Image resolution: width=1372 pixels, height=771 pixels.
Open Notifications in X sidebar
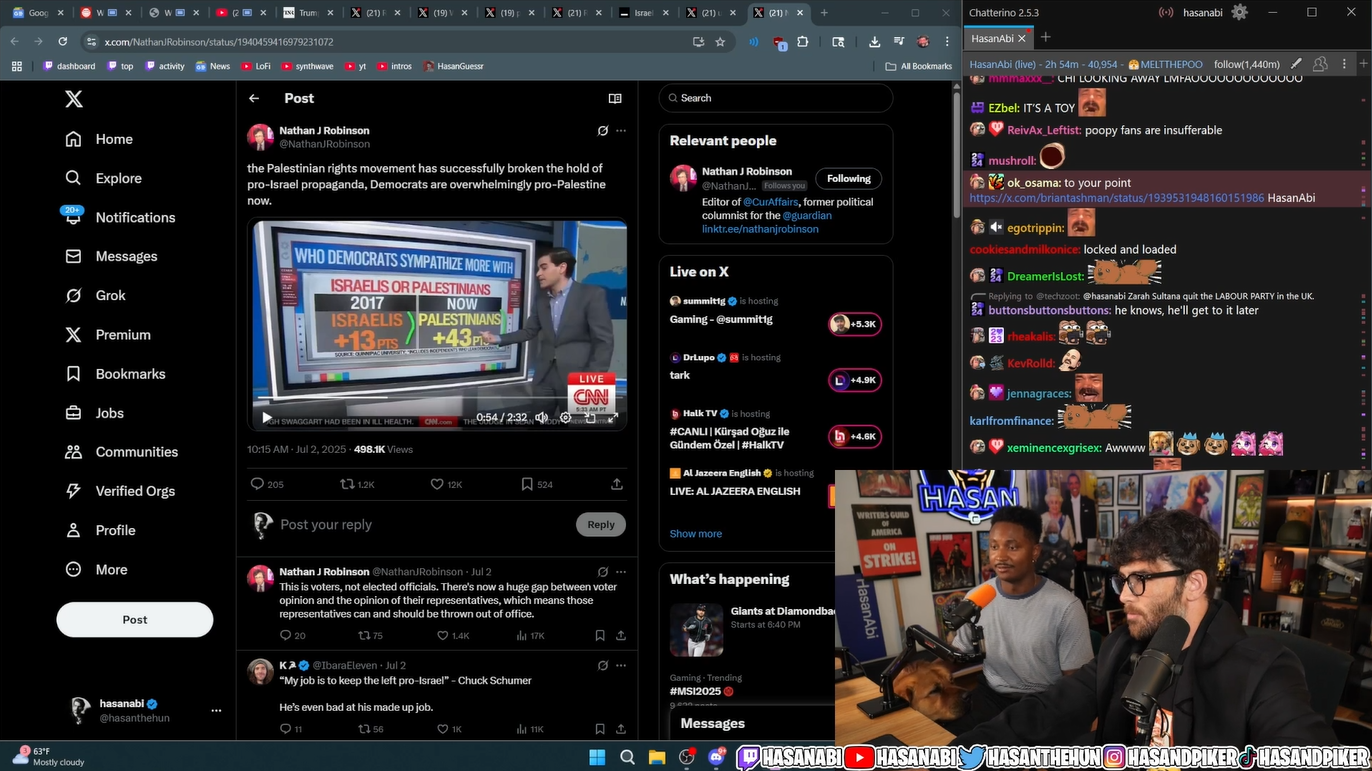coord(119,217)
